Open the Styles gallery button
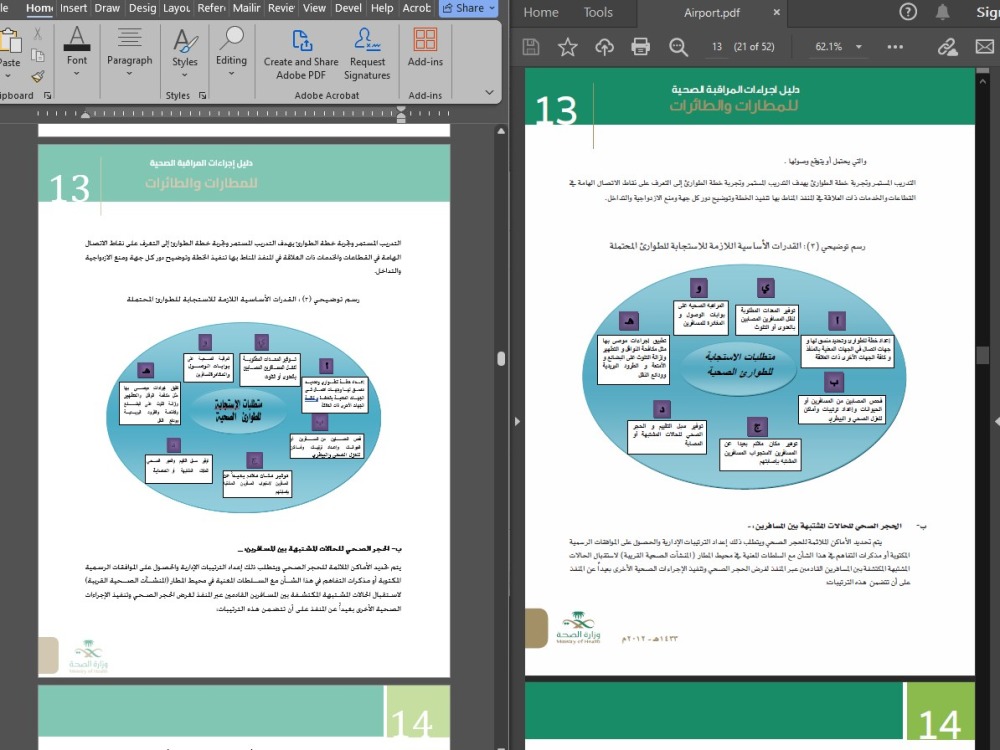This screenshot has height=750, width=1000. [185, 51]
